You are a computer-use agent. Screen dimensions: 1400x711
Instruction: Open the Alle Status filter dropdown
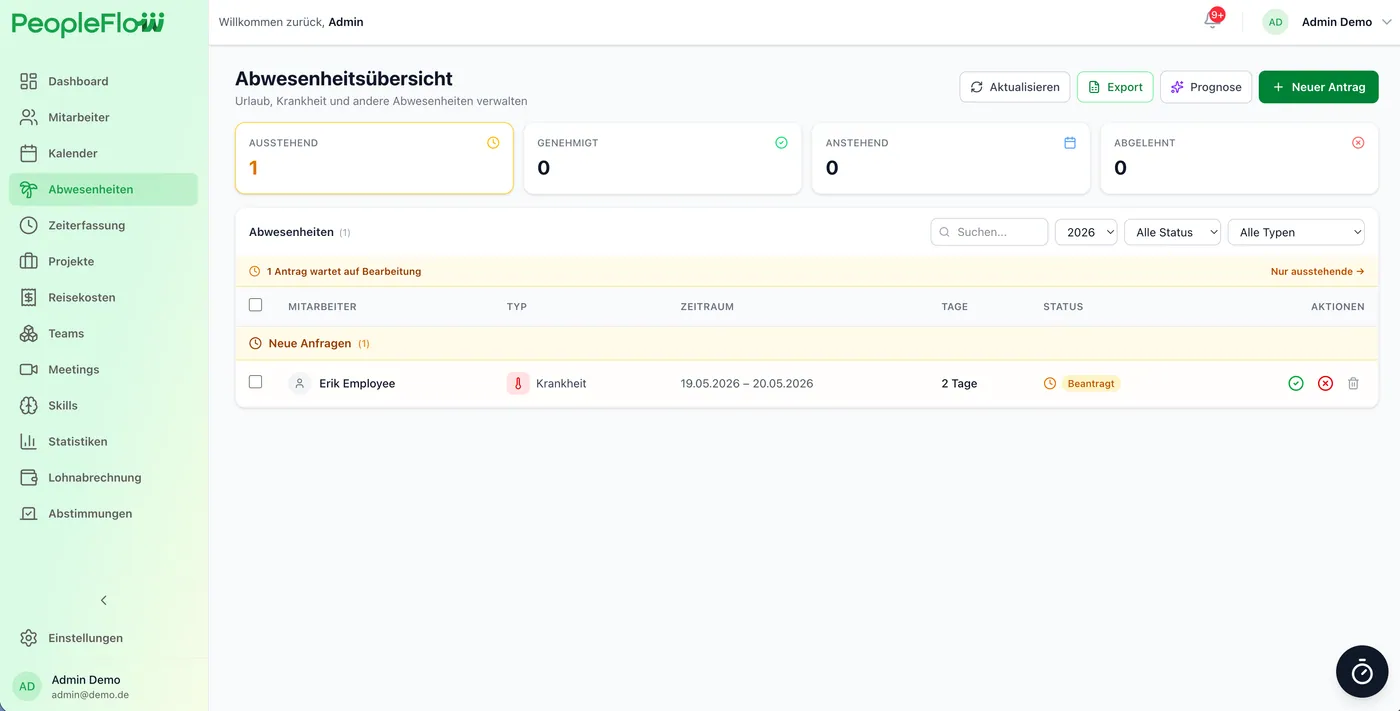pos(1173,232)
